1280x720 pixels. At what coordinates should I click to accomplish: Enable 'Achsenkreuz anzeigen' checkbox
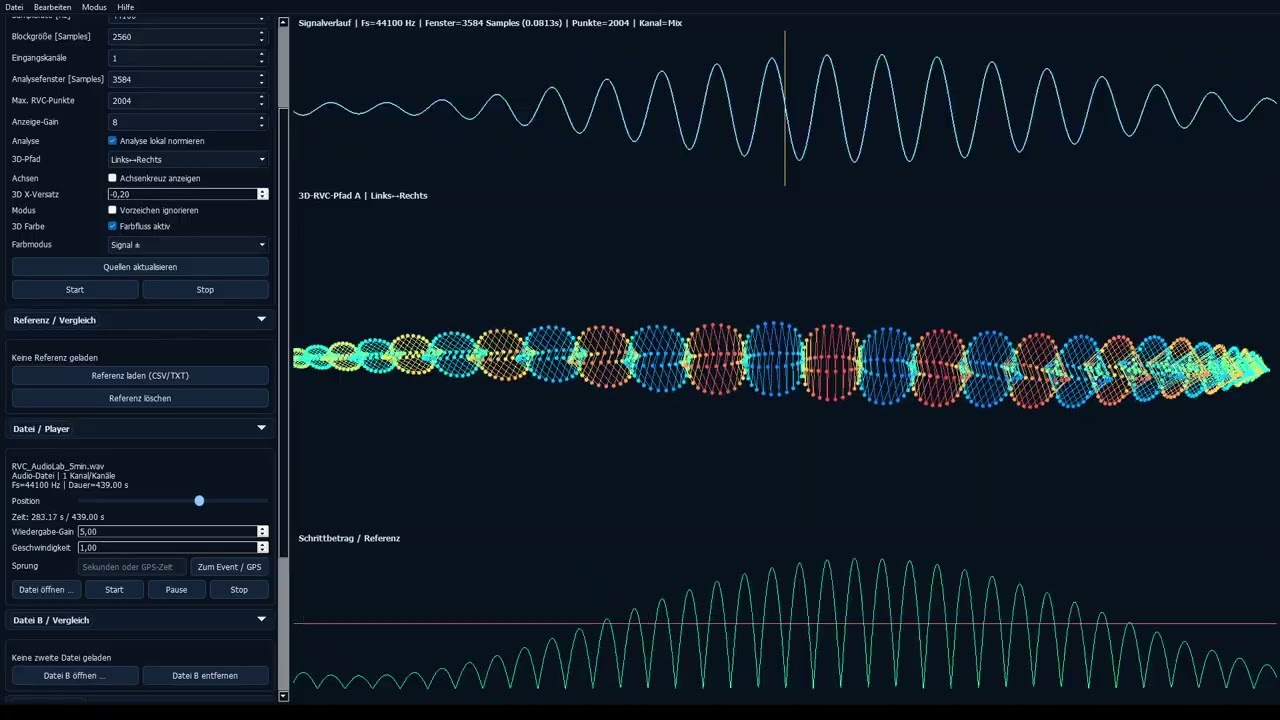tap(112, 178)
